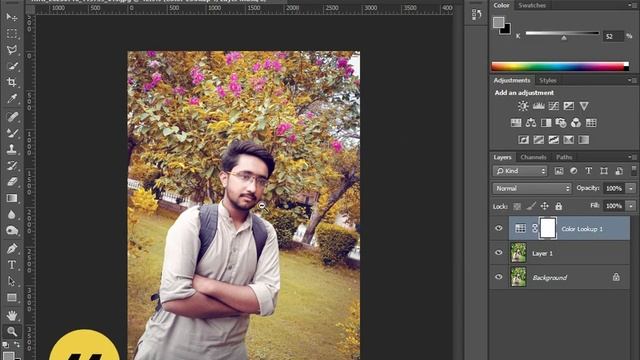Click the foreground color swatch in Color panel
This screenshot has width=640, height=360.
pyautogui.click(x=498, y=22)
